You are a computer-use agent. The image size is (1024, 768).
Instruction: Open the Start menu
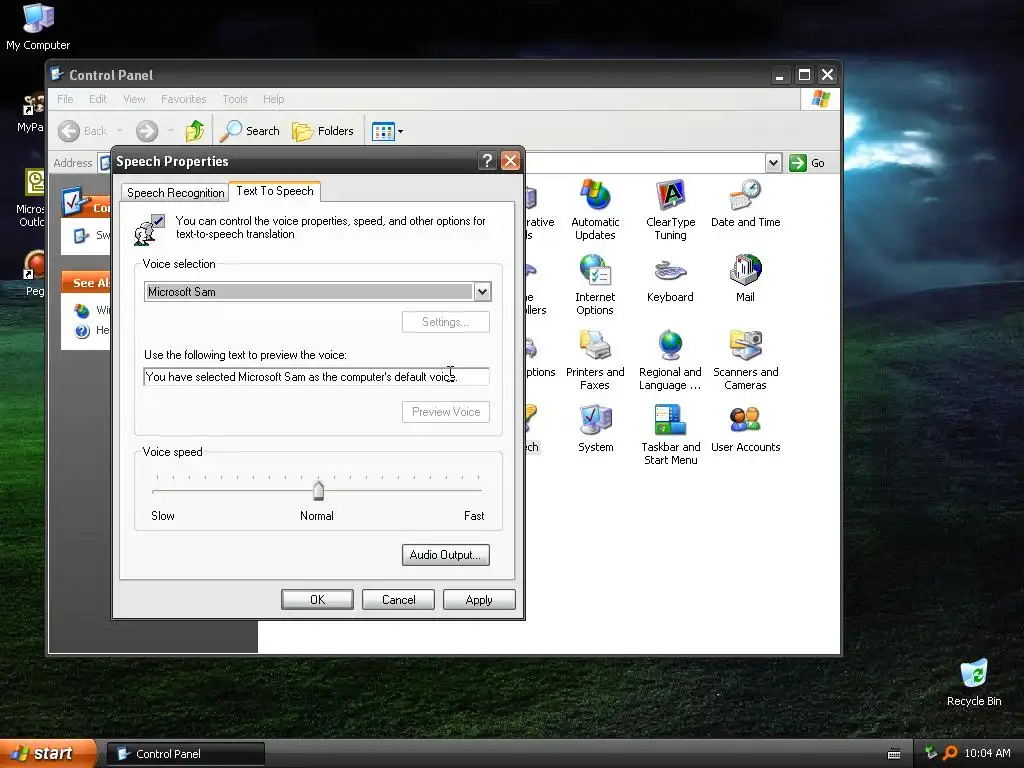pos(48,754)
